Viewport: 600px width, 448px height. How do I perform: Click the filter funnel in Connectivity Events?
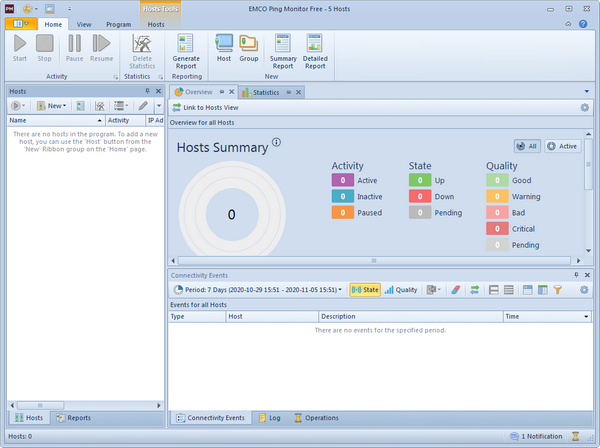pos(558,290)
